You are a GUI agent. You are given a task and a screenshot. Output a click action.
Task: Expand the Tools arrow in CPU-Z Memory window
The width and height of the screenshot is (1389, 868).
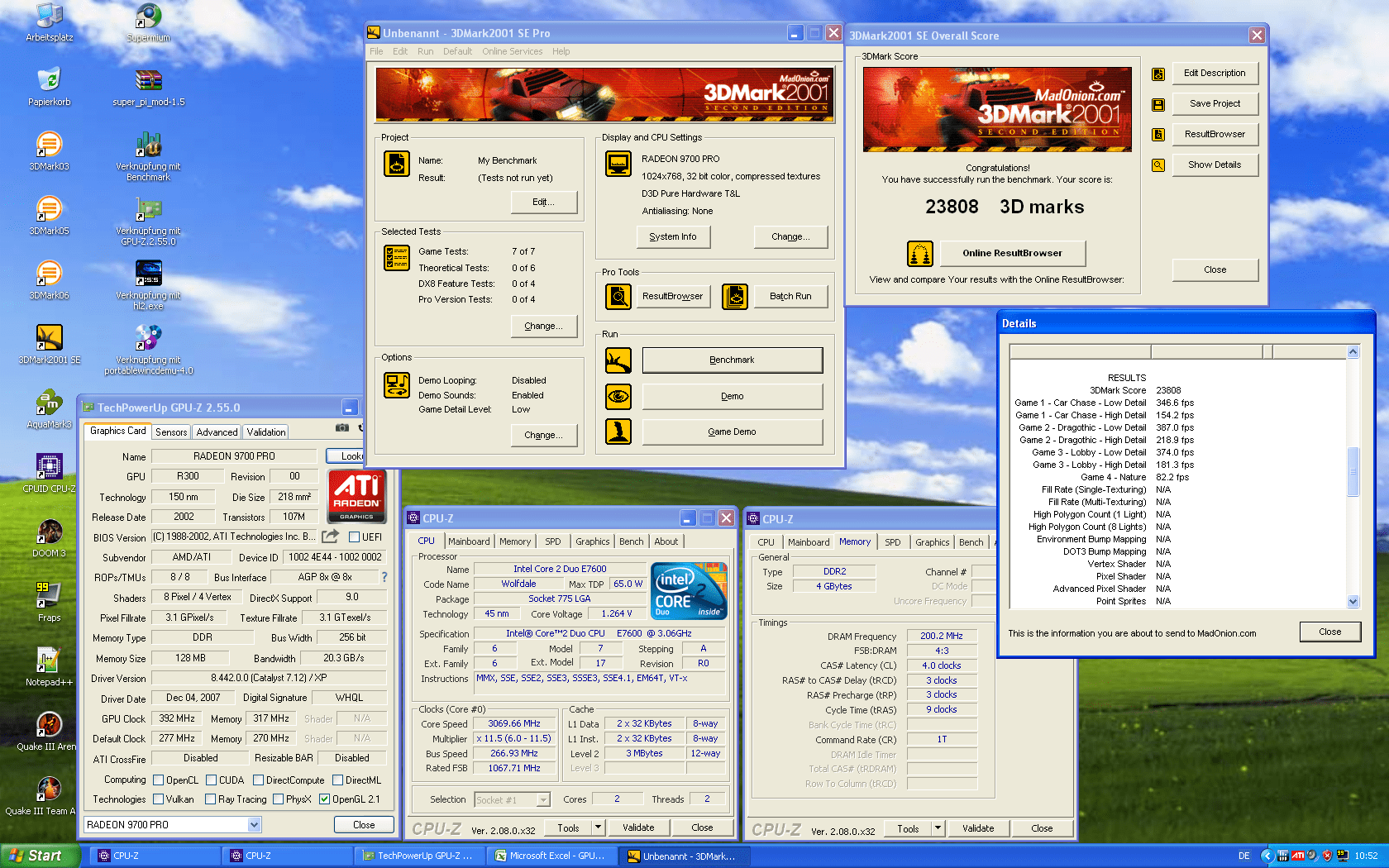point(938,828)
